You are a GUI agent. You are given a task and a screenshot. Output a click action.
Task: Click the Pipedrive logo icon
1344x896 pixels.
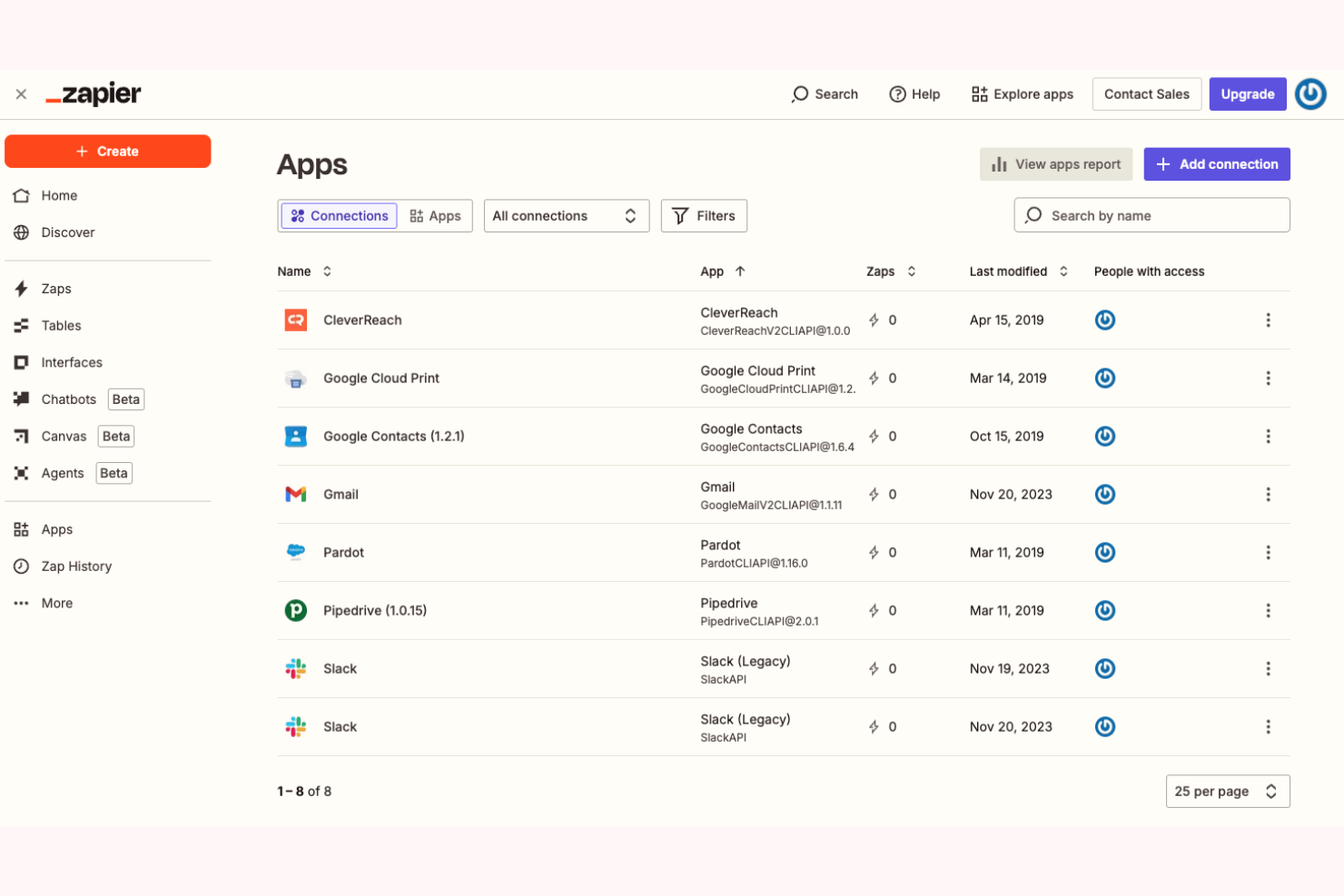point(296,611)
